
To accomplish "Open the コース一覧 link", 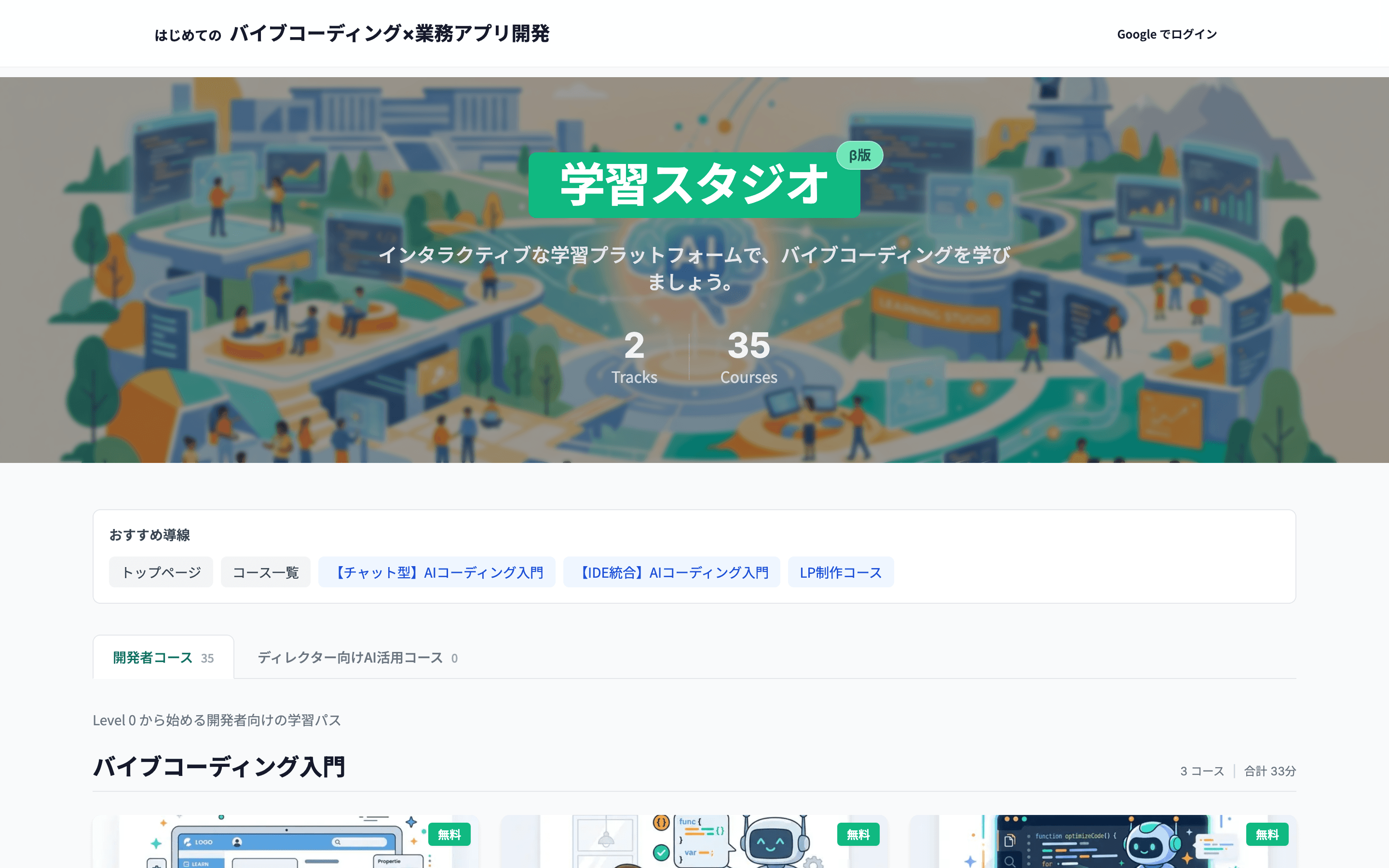I will point(266,572).
